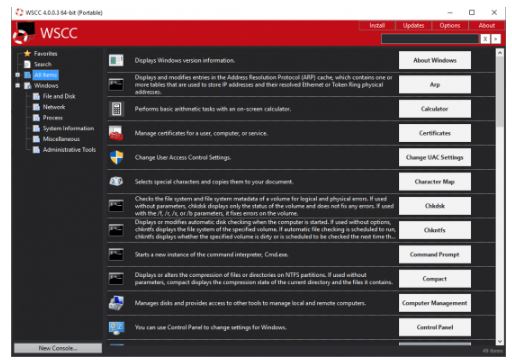This screenshot has width=512, height=361.
Task: Open Control Panel button
Action: pyautogui.click(x=435, y=327)
